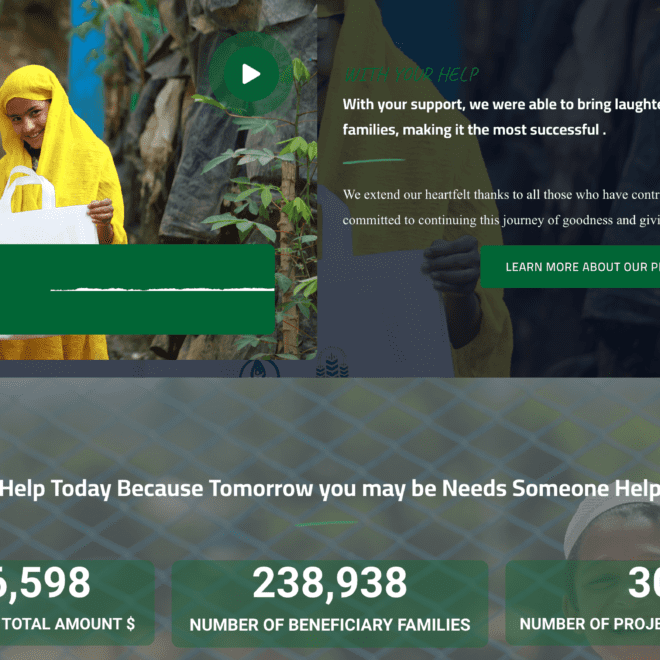Click the 5,598 total amount figure
660x660 pixels.
[44, 583]
